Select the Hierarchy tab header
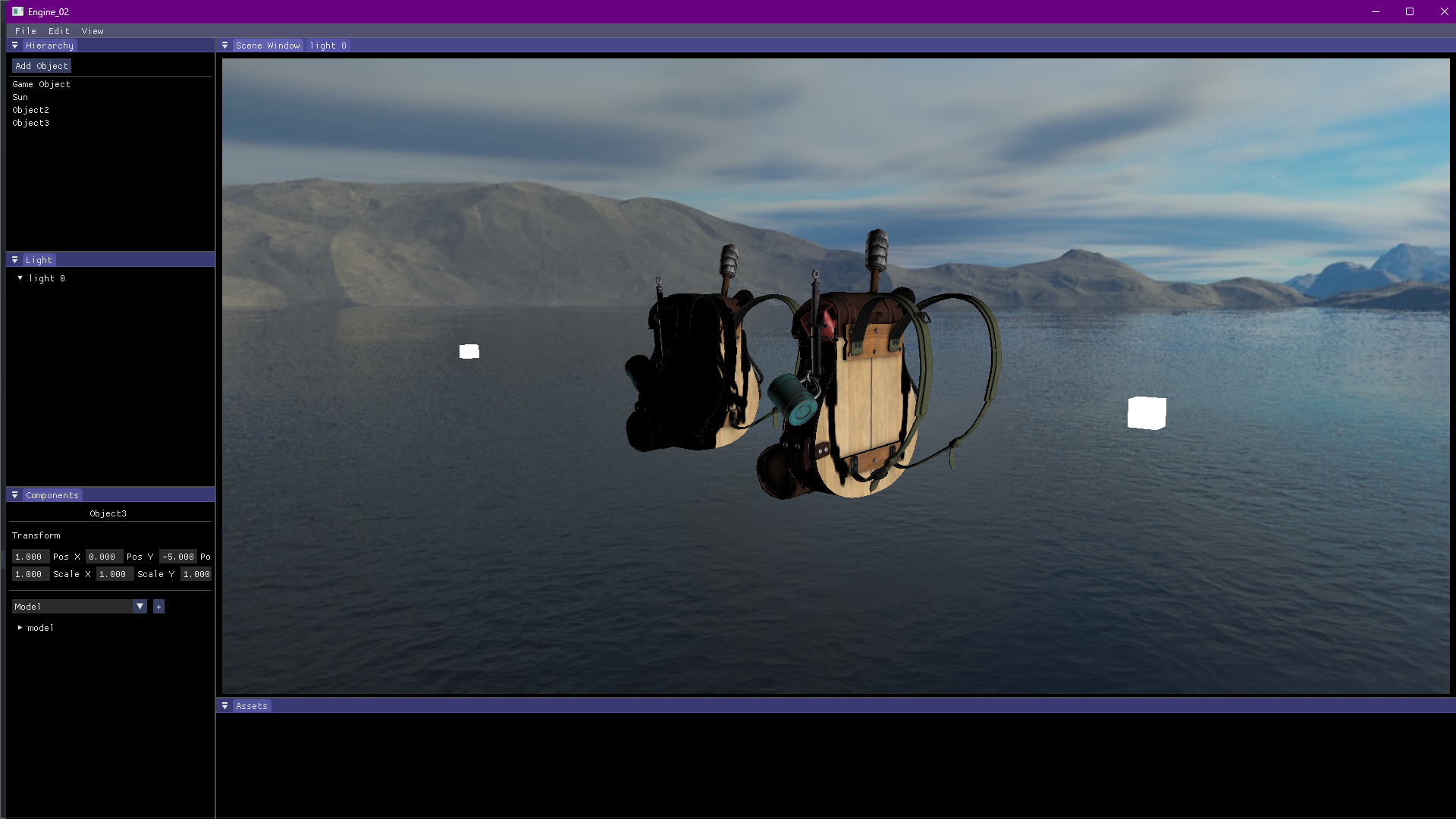Screen dimensions: 1456x819 (x=49, y=45)
